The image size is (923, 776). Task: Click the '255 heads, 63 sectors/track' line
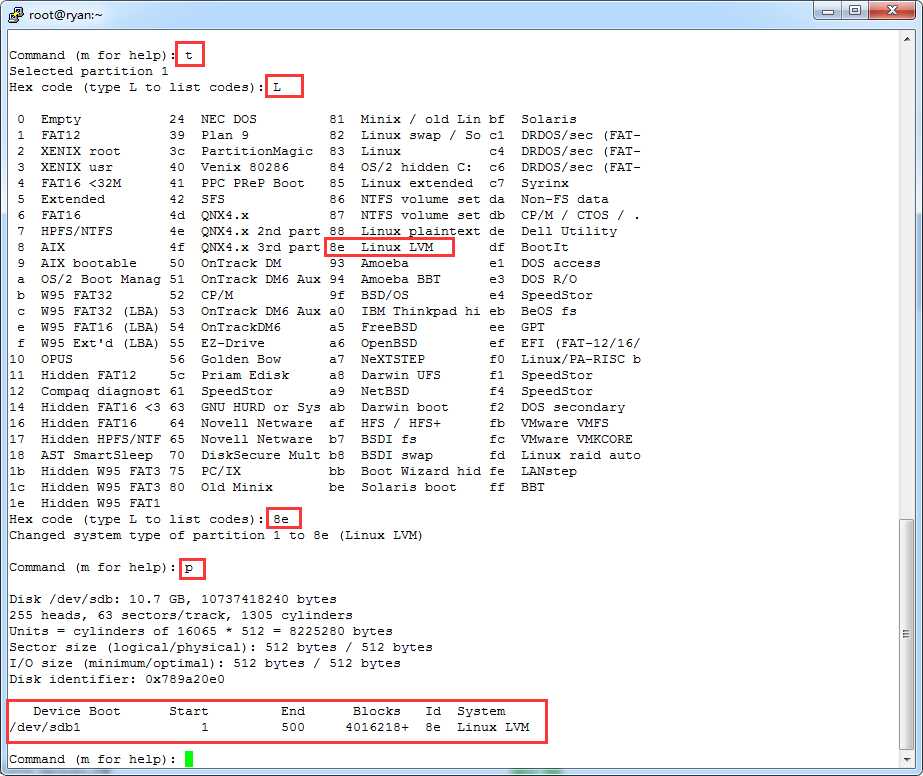[181, 615]
